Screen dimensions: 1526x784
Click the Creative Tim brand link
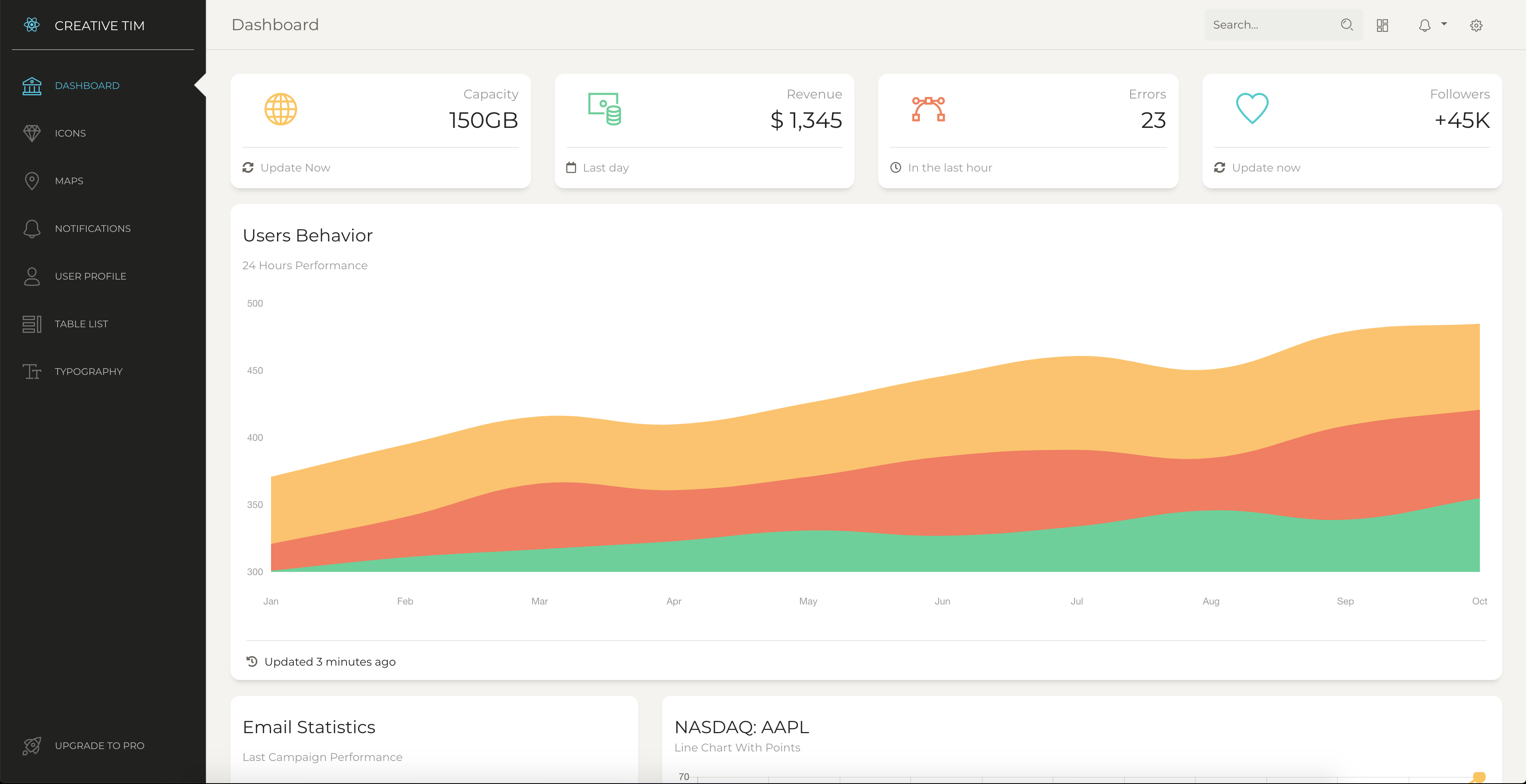click(x=99, y=25)
